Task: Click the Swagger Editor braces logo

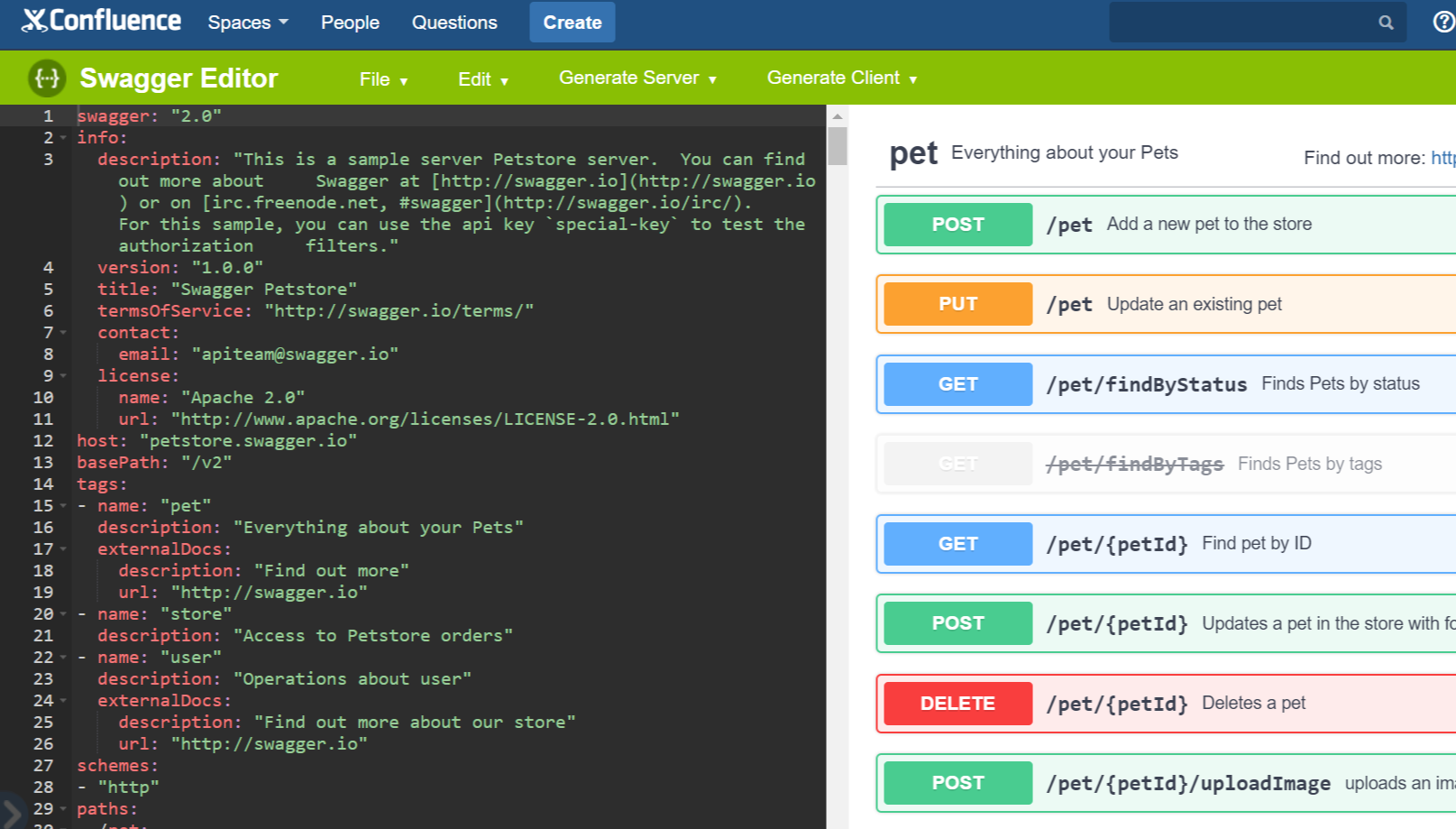Action: [47, 78]
